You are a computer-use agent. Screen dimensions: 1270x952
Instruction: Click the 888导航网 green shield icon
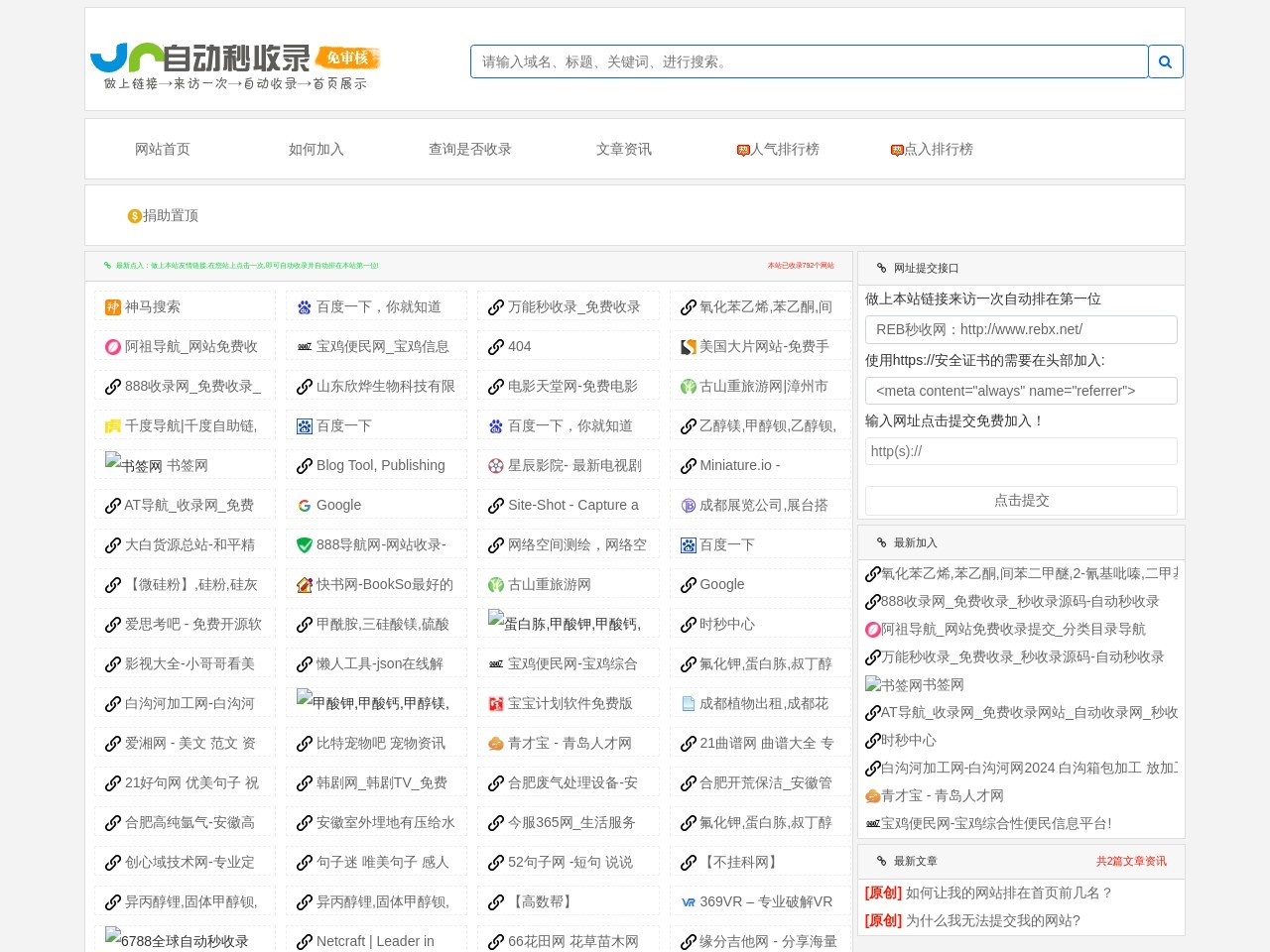click(x=305, y=545)
